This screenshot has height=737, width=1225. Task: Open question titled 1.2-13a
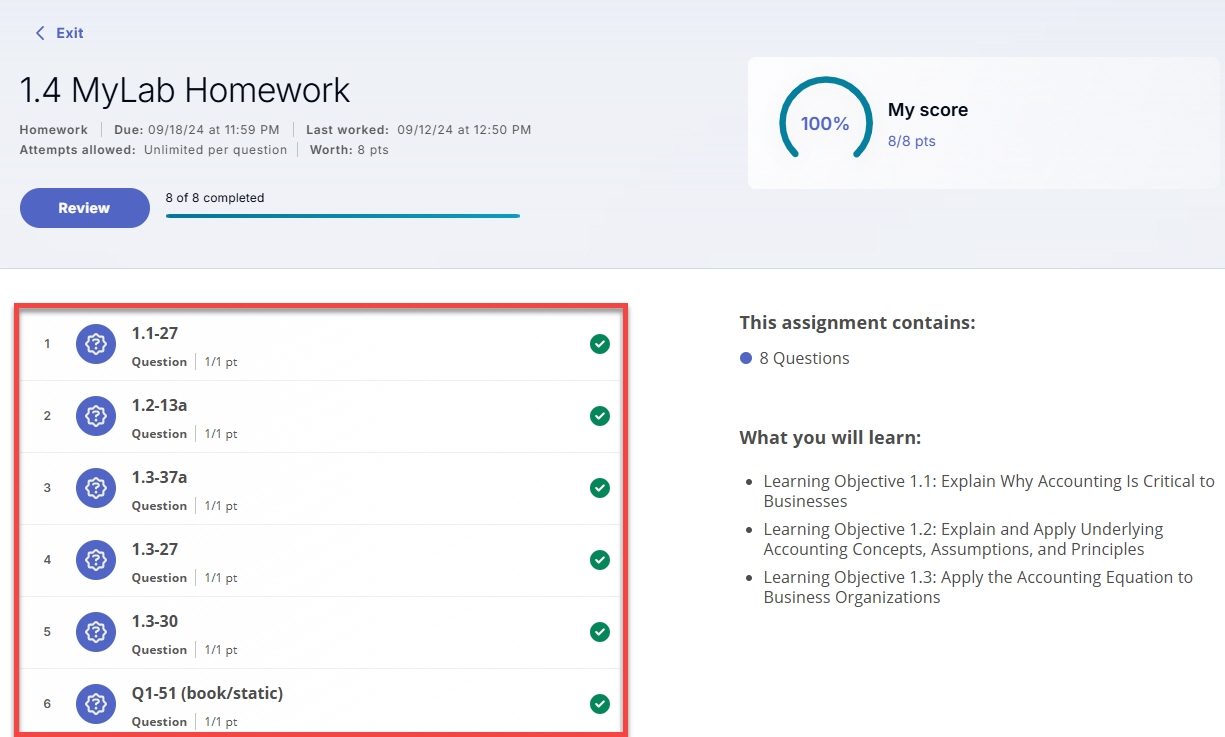pyautogui.click(x=160, y=405)
